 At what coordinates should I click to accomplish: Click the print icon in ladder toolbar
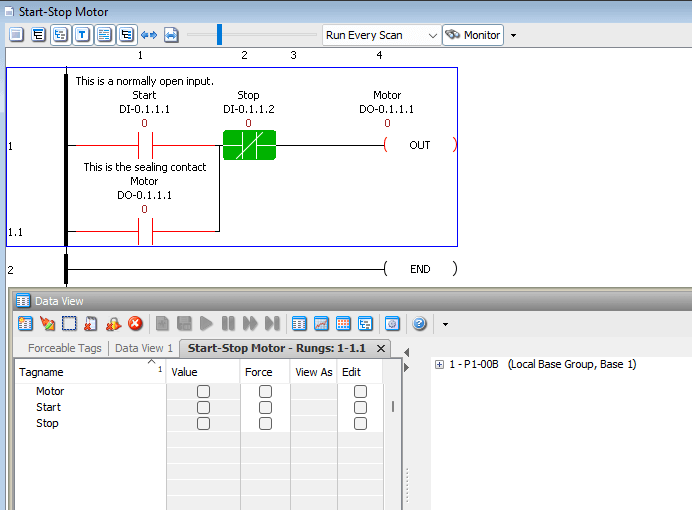pos(171,35)
